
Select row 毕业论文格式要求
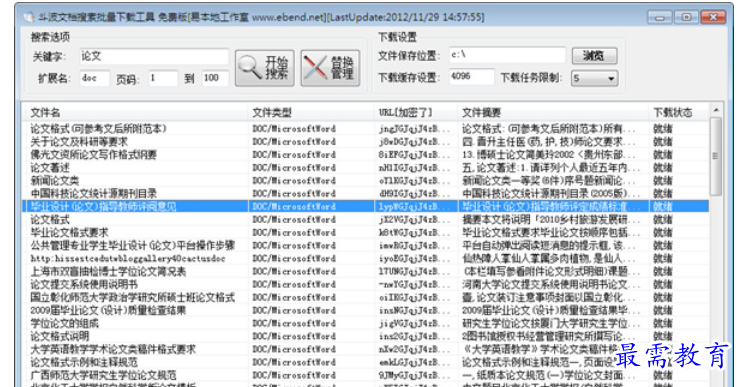pyautogui.click(x=366, y=232)
